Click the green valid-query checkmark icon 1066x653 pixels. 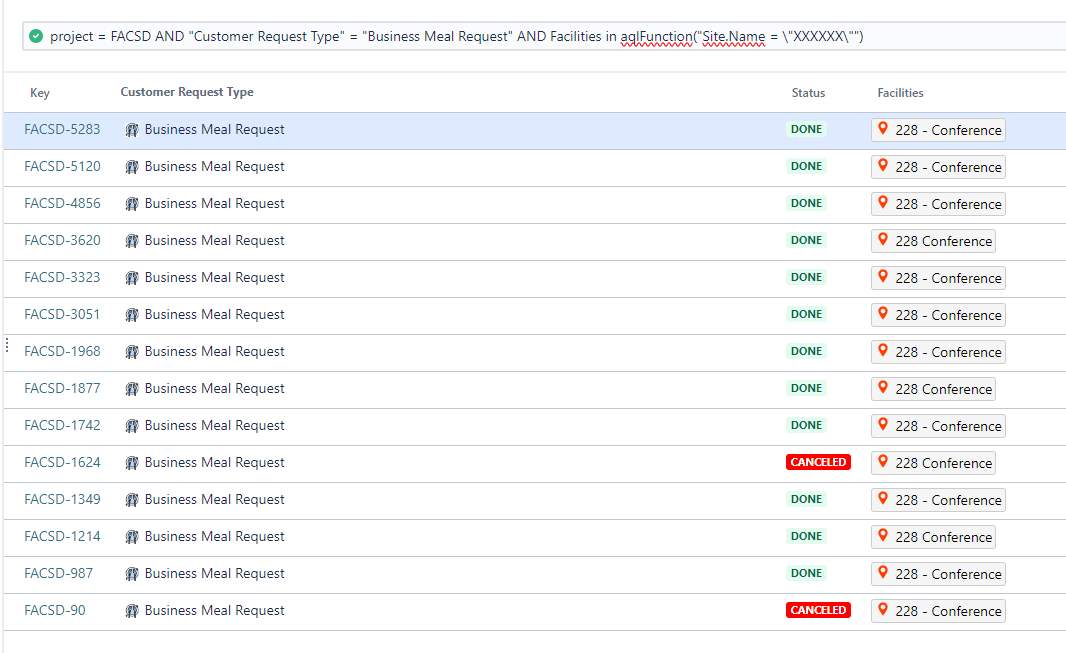click(x=36, y=36)
